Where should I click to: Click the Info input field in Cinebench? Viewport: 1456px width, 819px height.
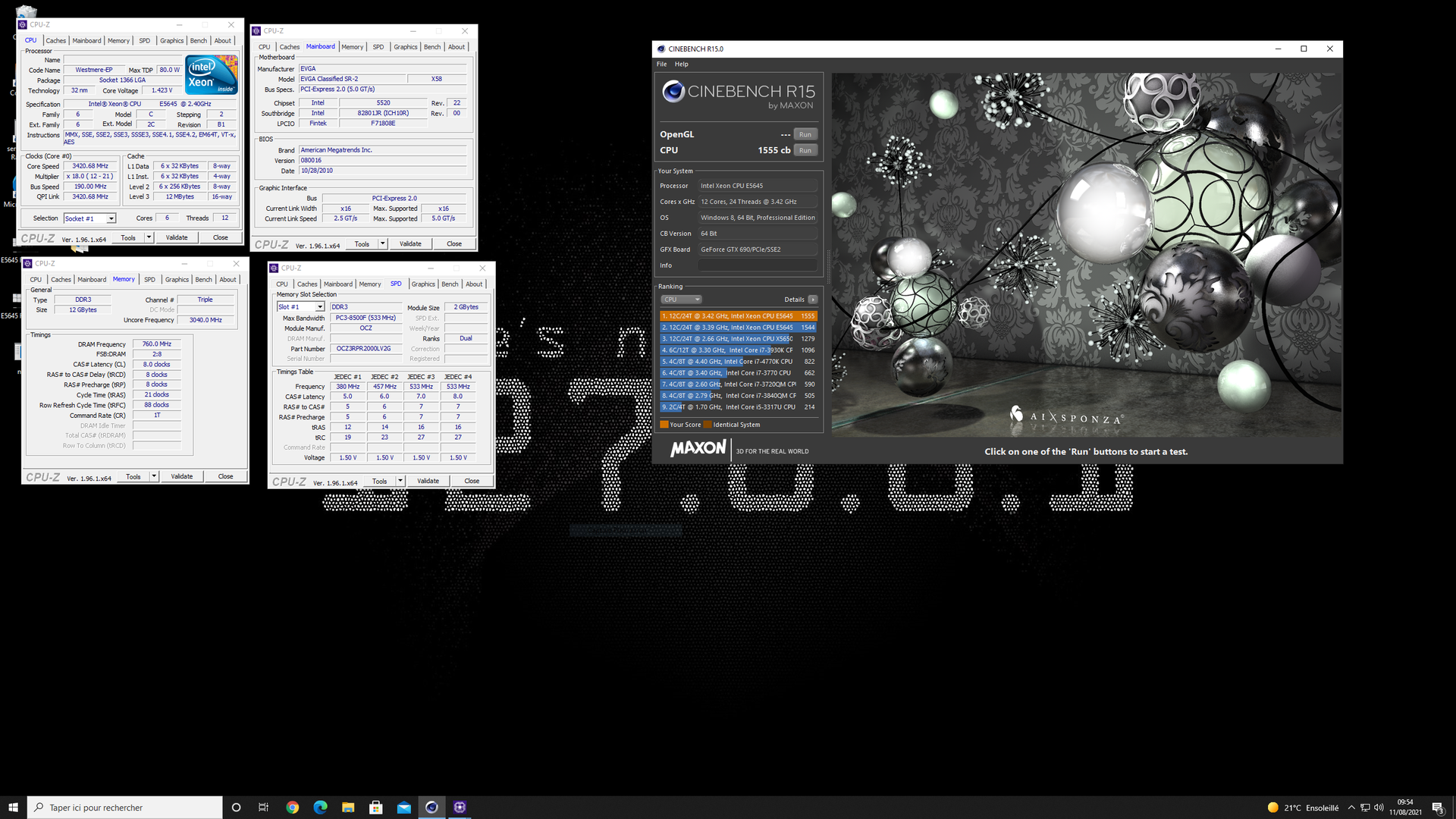[x=758, y=265]
